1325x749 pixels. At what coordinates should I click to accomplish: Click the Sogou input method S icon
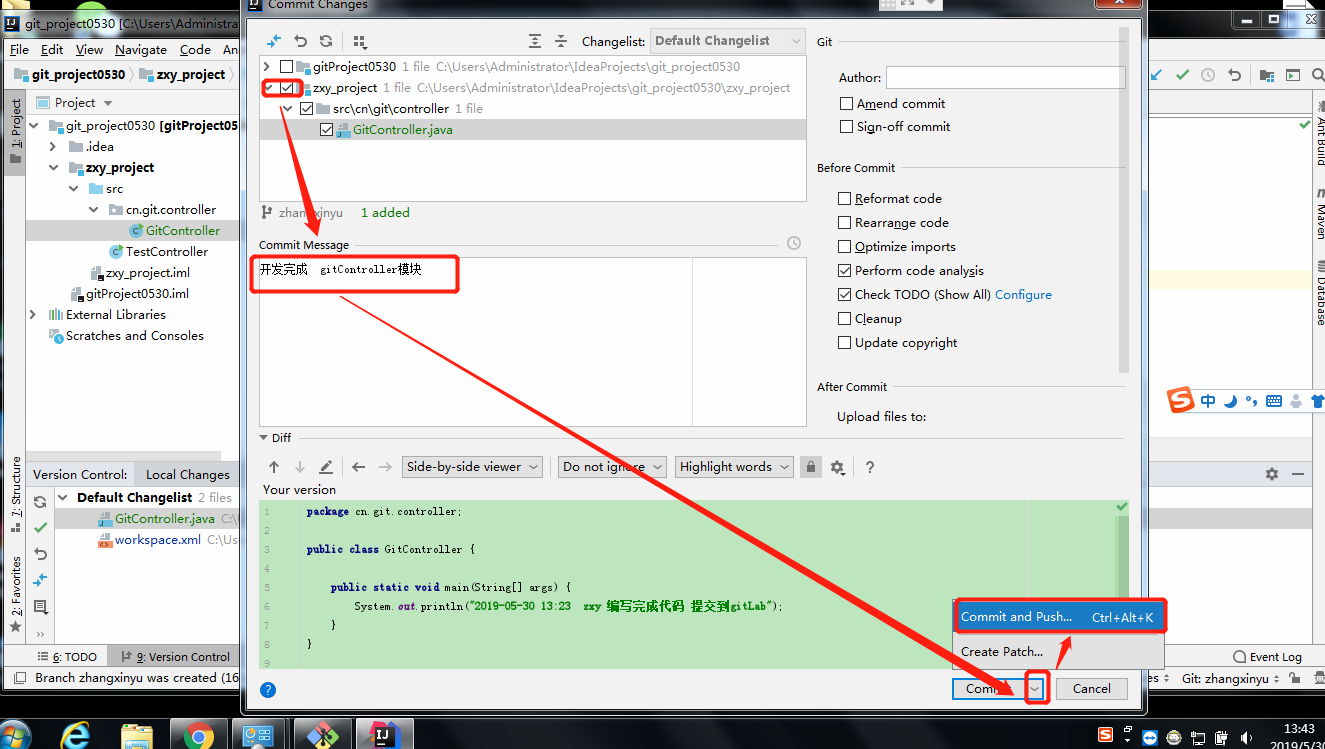[1182, 401]
